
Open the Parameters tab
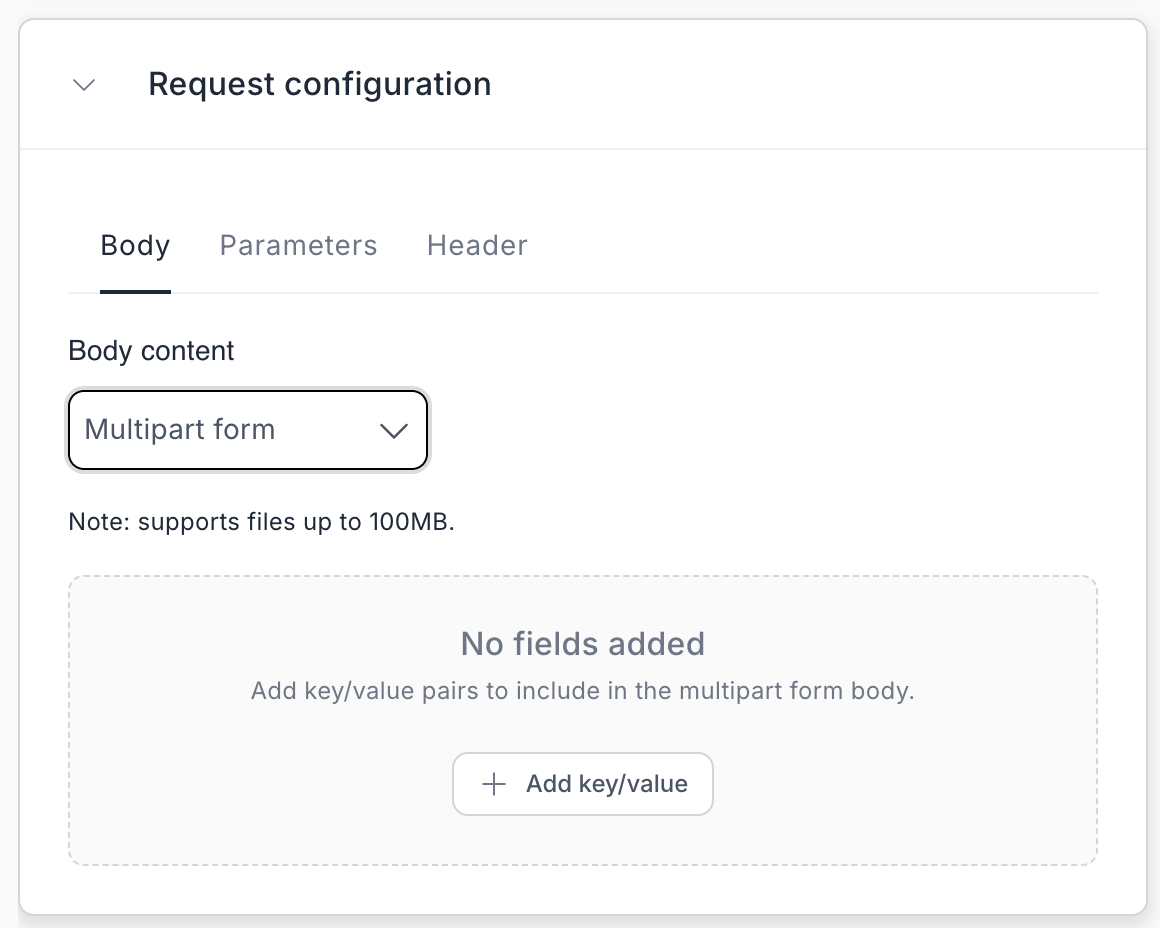(x=298, y=246)
